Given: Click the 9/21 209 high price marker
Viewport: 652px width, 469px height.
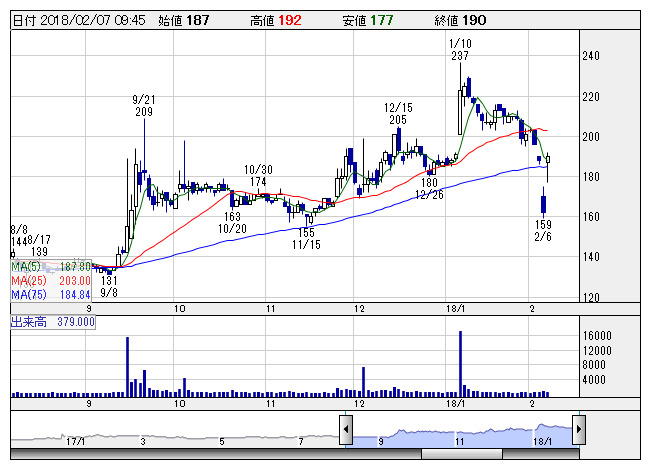Looking at the screenshot, I should click(144, 106).
